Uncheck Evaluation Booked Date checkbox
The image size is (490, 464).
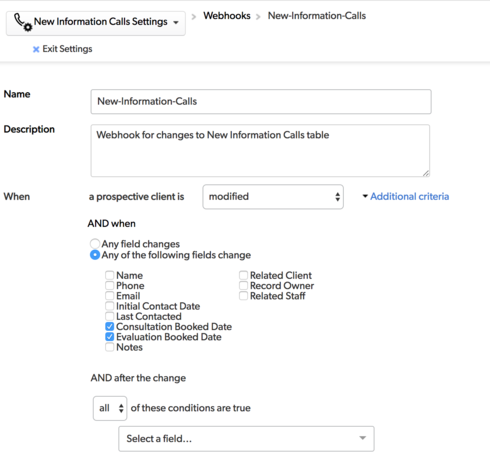(x=110, y=337)
